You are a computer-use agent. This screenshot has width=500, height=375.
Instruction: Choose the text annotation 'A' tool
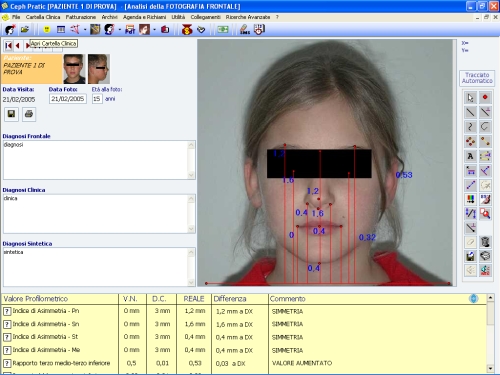pyautogui.click(x=470, y=156)
